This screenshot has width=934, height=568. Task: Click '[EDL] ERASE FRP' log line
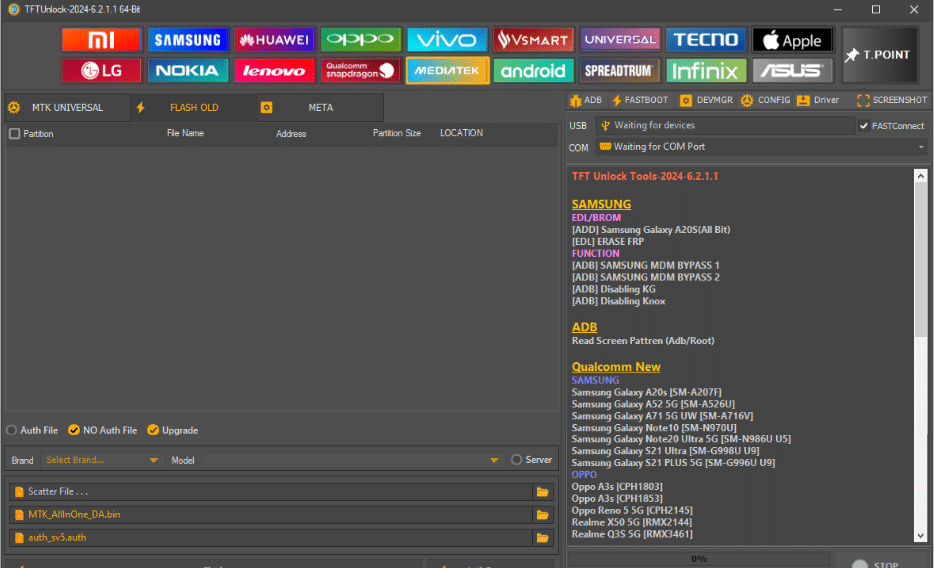tap(608, 242)
